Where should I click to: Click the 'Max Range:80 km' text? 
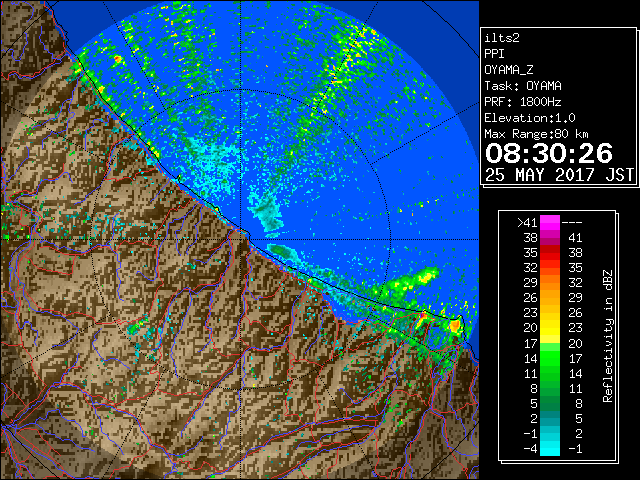coord(536,134)
